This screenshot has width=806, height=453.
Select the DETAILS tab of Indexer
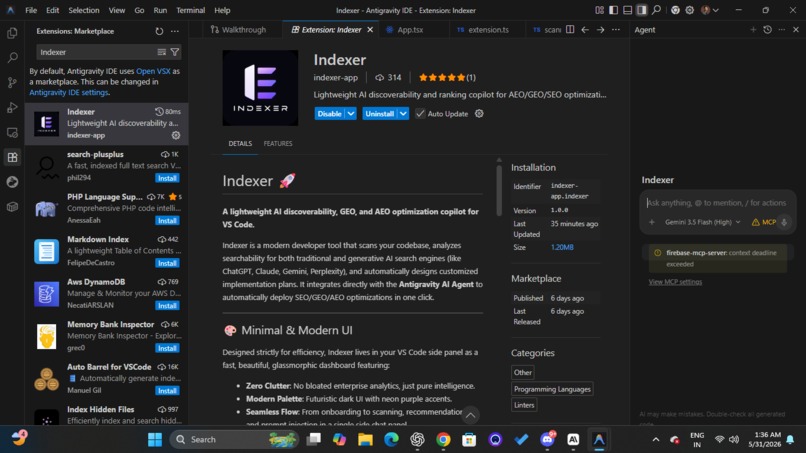coord(240,143)
